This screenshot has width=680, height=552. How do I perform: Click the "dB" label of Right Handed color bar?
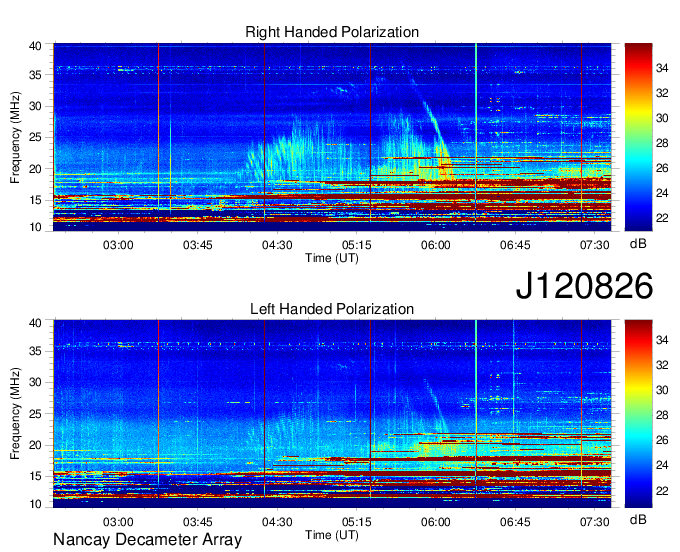click(x=638, y=244)
